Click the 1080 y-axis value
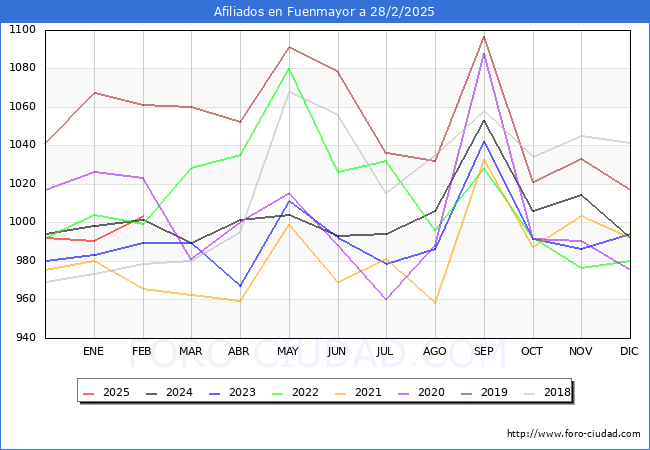 [23, 68]
